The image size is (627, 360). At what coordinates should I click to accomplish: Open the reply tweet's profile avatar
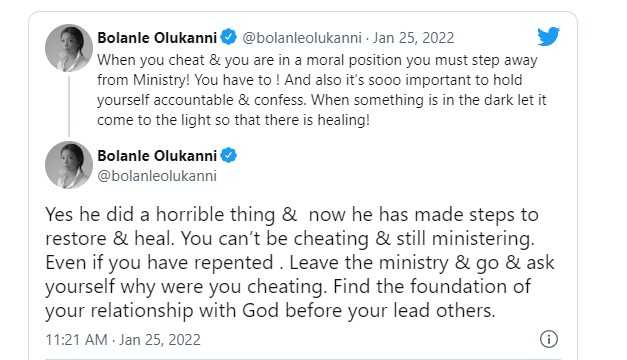[x=69, y=164]
